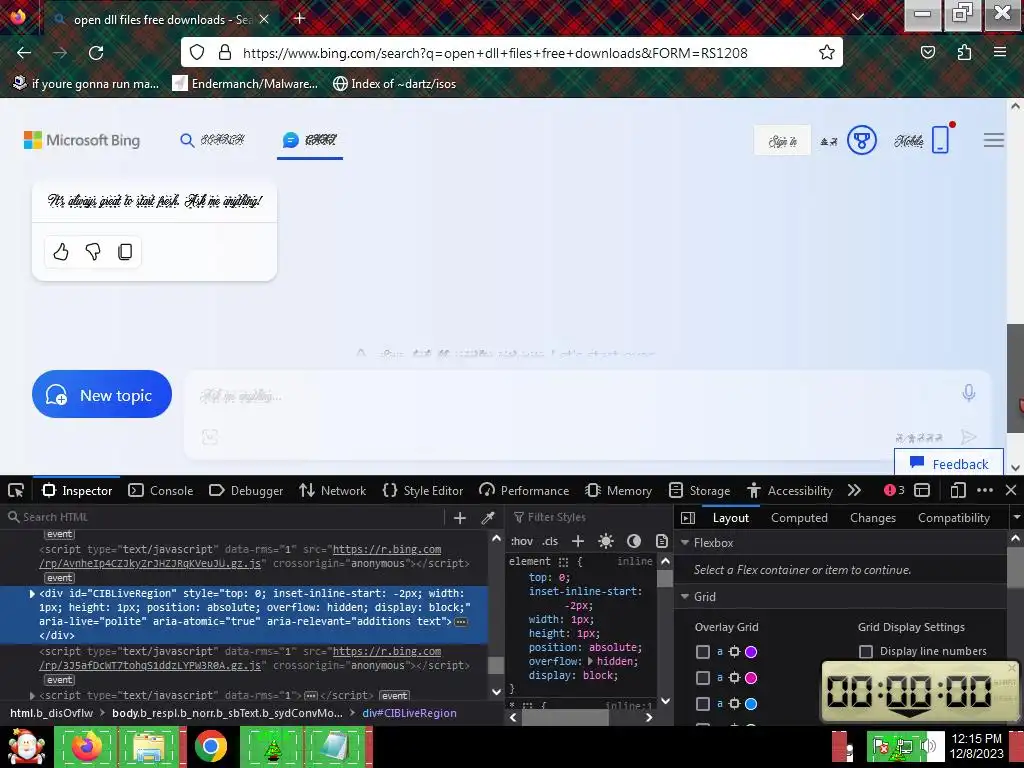Viewport: 1024px width, 768px height.
Task: Add a new style rule with plus
Action: click(578, 541)
